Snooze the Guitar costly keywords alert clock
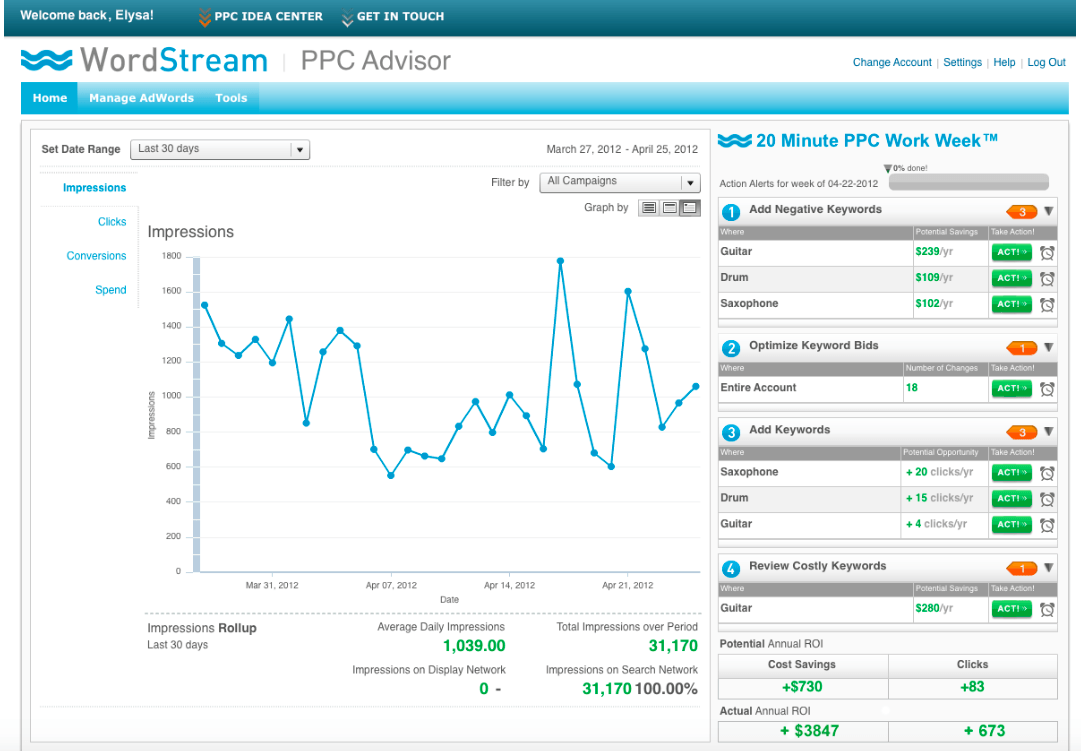This screenshot has height=751, width=1081. (x=1047, y=609)
